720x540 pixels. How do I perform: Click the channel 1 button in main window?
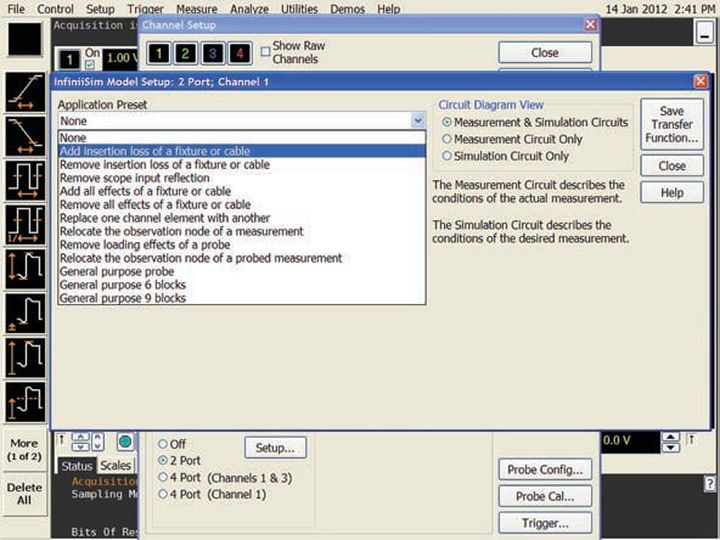(69, 59)
